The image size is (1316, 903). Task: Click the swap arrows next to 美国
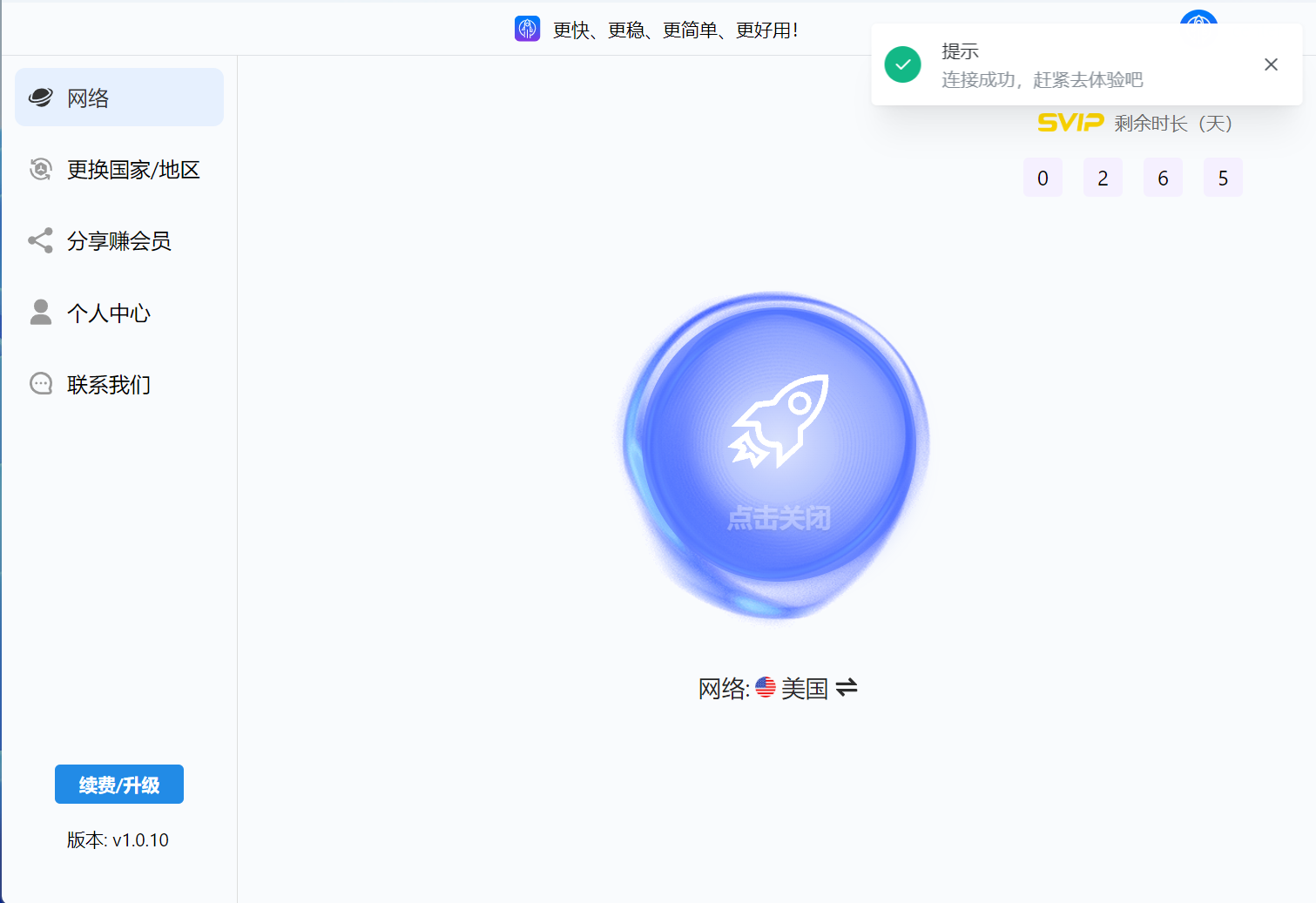click(x=847, y=688)
